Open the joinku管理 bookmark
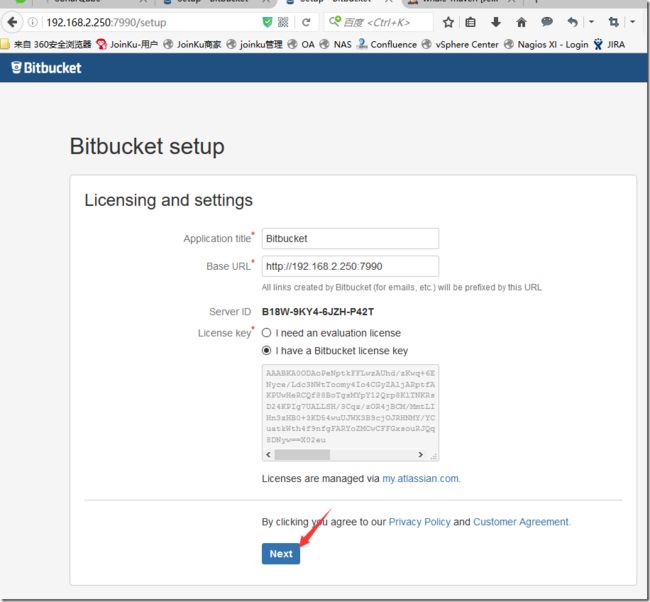 coord(255,44)
